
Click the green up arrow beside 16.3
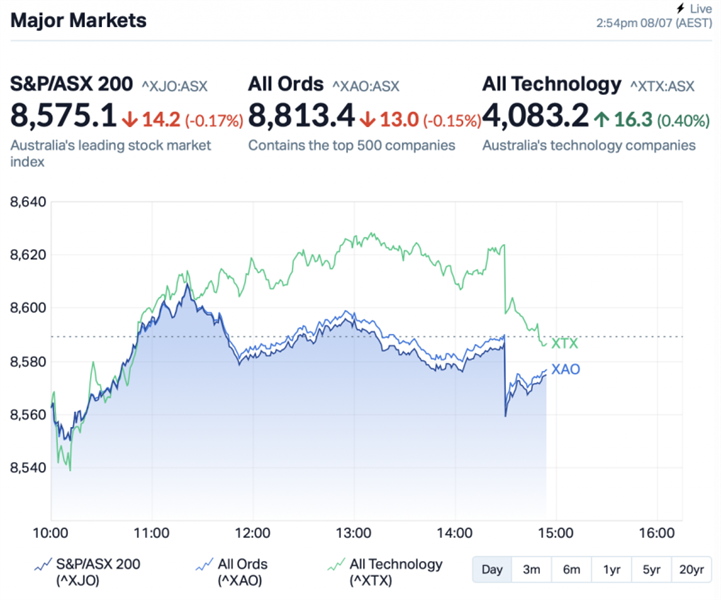pos(601,120)
